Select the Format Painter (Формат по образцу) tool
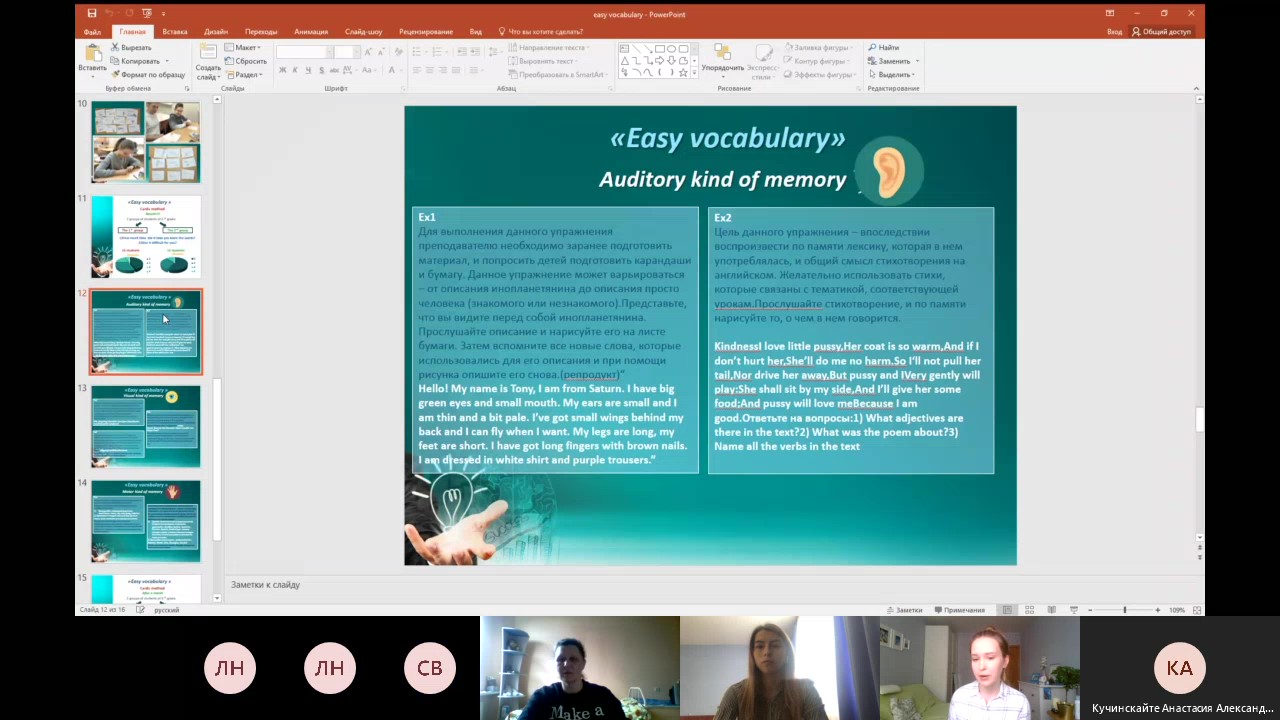 pyautogui.click(x=149, y=75)
